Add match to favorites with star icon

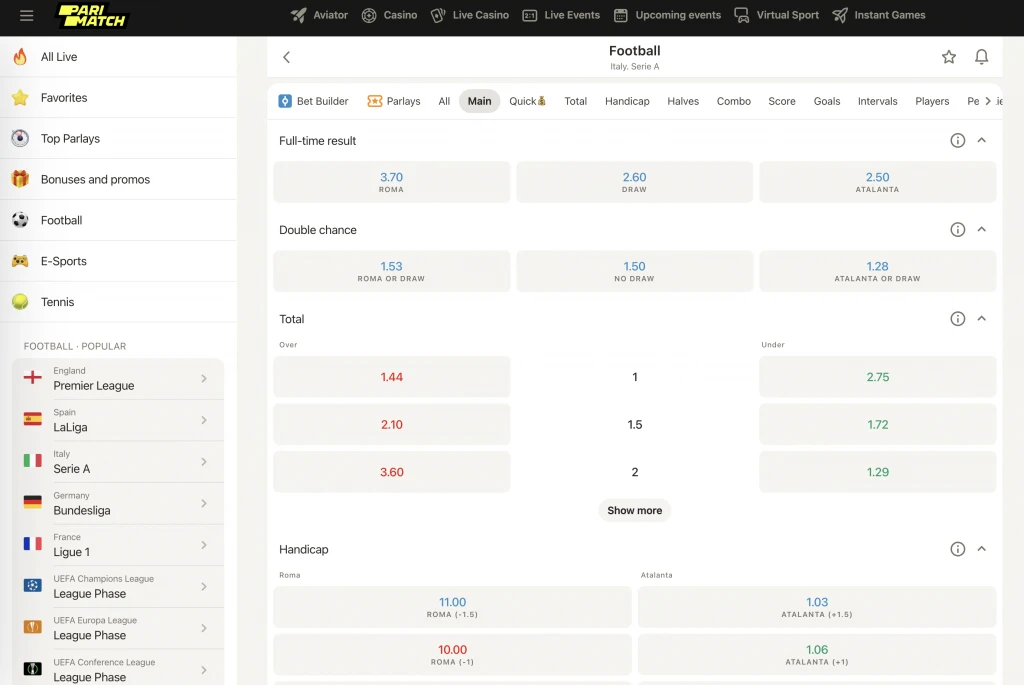[948, 57]
